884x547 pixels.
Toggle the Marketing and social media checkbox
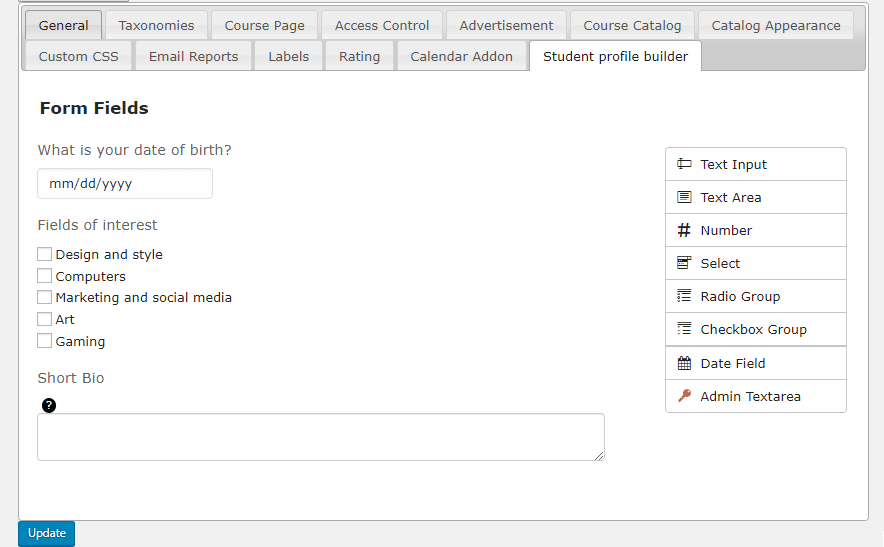click(x=44, y=297)
